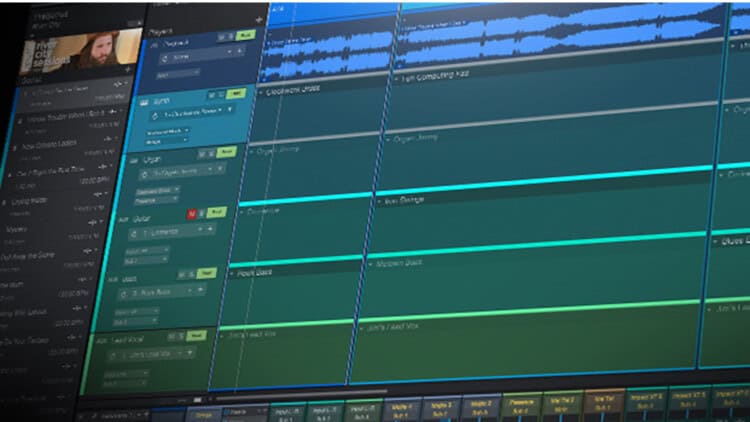Image resolution: width=750 pixels, height=422 pixels.
Task: Add patch for Guitar player
Action: click(x=210, y=230)
